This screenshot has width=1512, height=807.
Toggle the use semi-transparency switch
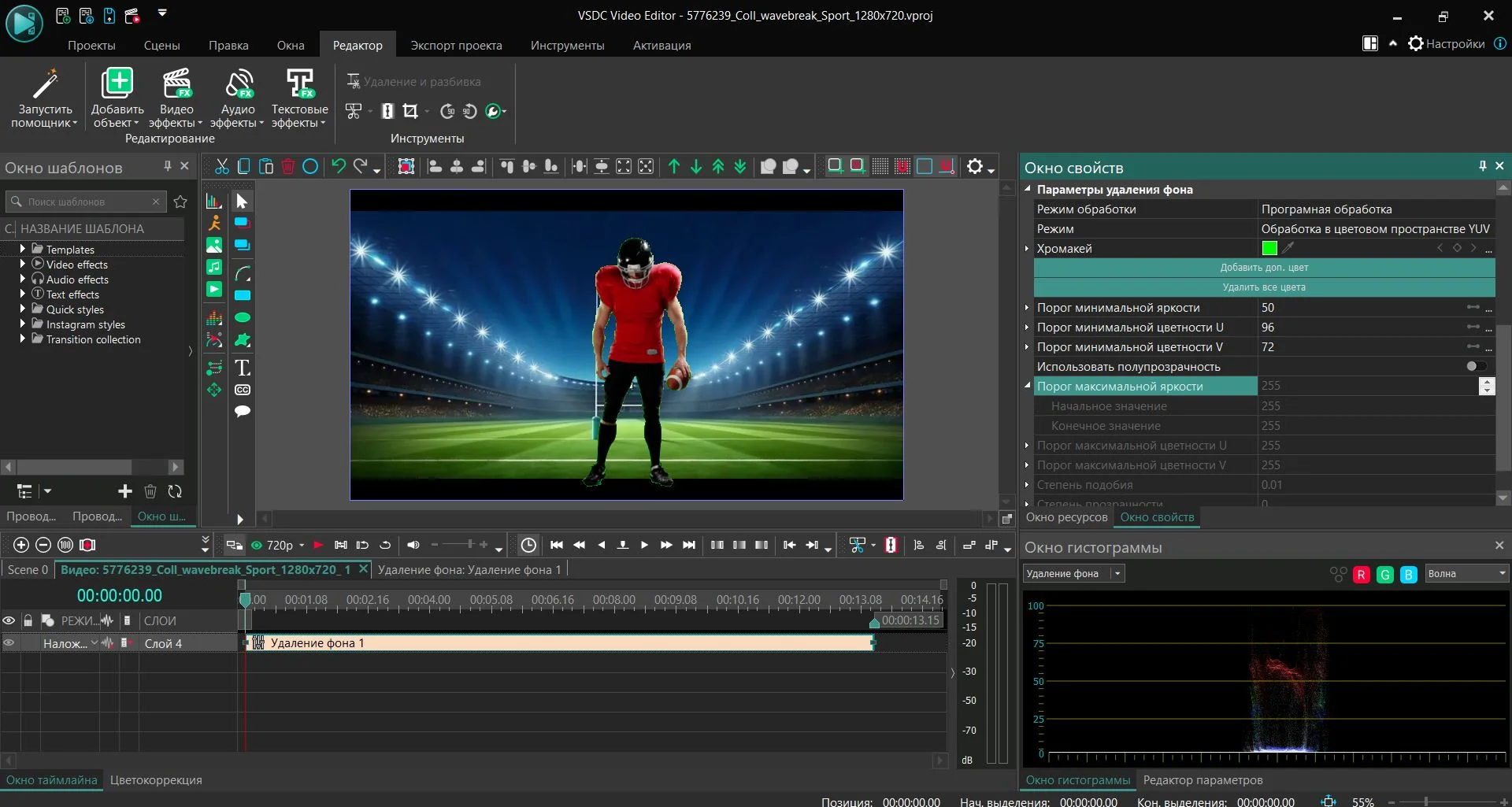click(1476, 366)
